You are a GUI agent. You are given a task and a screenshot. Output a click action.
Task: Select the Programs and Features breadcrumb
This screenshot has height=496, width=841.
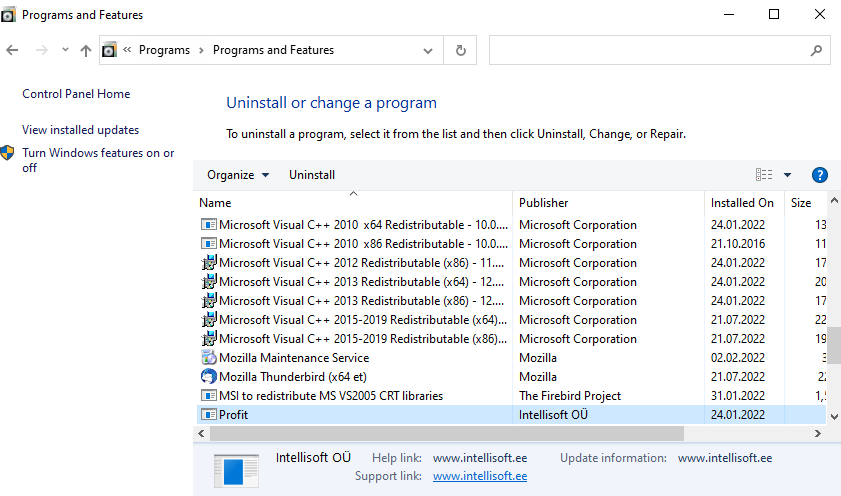pyautogui.click(x=273, y=50)
